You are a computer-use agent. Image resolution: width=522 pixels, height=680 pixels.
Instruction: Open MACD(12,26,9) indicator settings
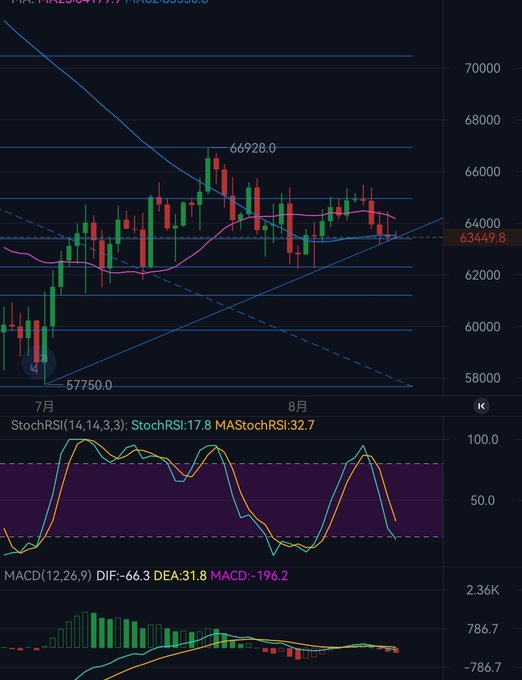[x=48, y=575]
